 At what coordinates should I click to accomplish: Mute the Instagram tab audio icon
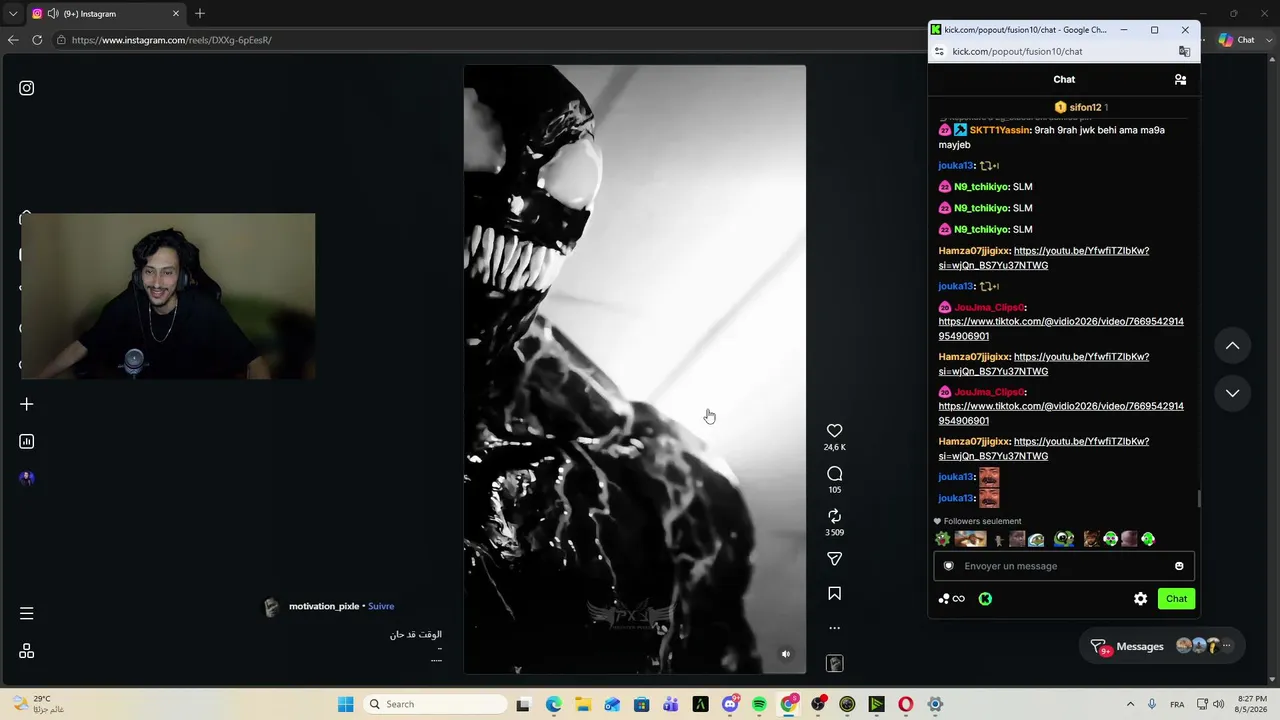click(52, 14)
